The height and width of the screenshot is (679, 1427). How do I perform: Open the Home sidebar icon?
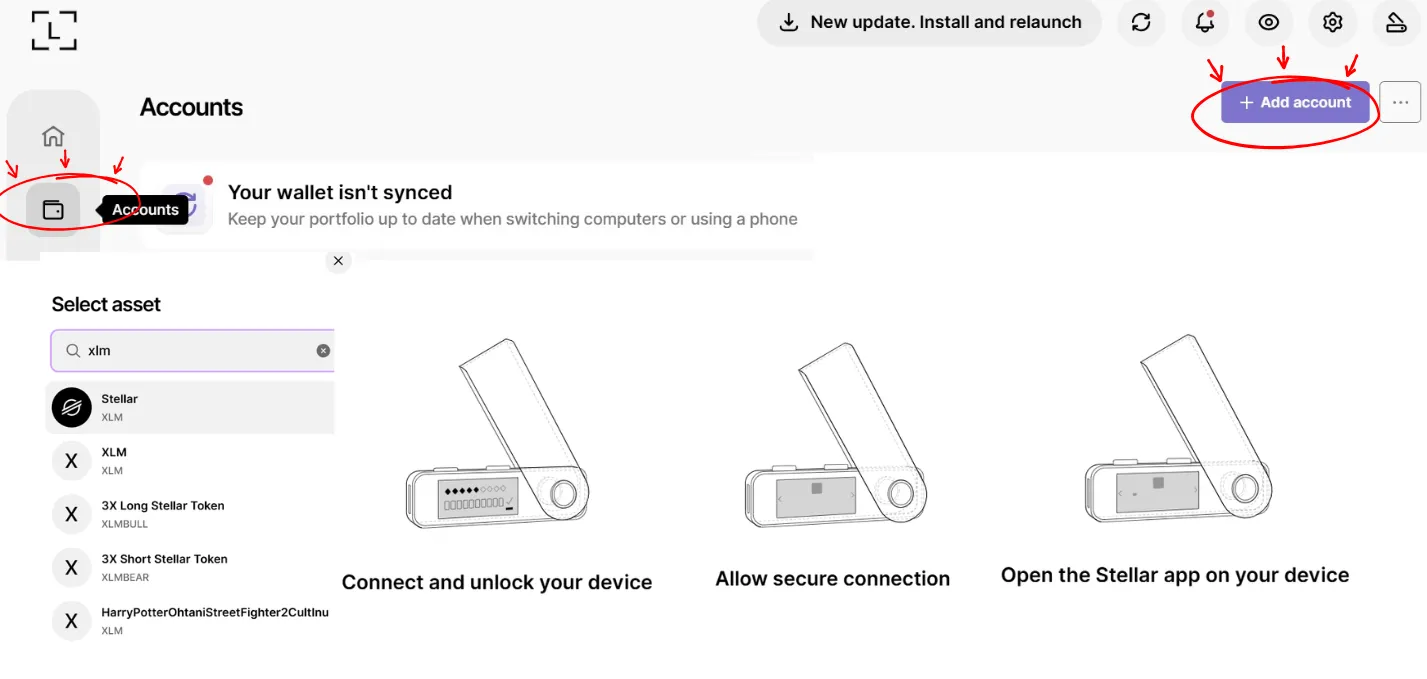click(x=53, y=137)
